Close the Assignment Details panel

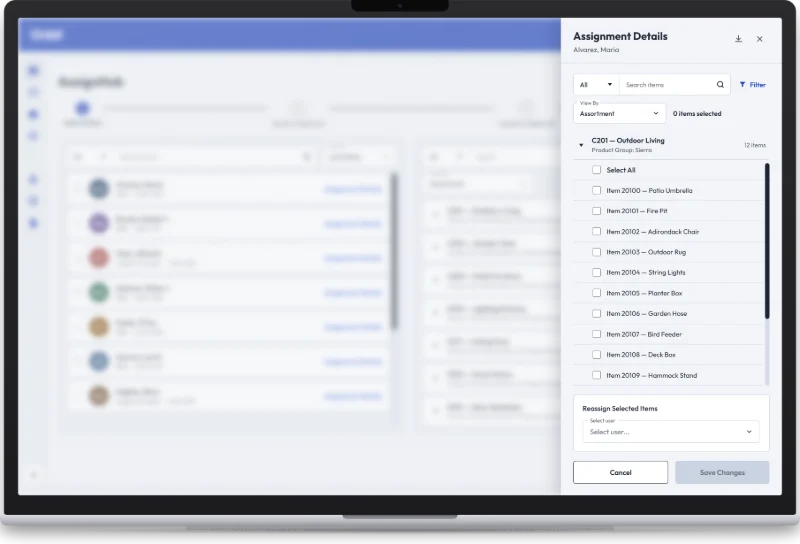coord(759,39)
